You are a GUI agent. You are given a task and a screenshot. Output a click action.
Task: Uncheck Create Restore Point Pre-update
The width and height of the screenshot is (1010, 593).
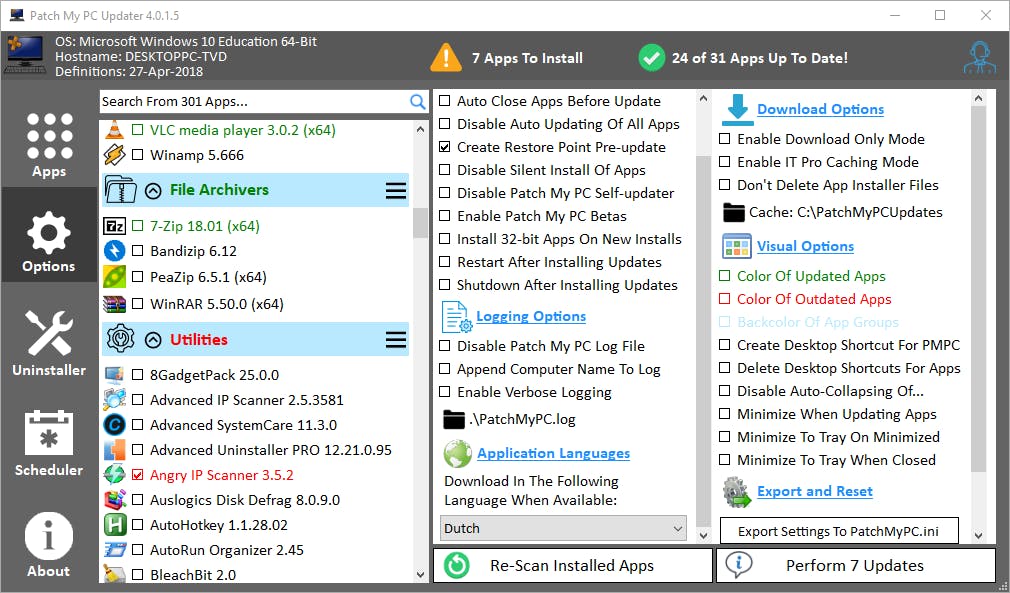click(x=444, y=147)
